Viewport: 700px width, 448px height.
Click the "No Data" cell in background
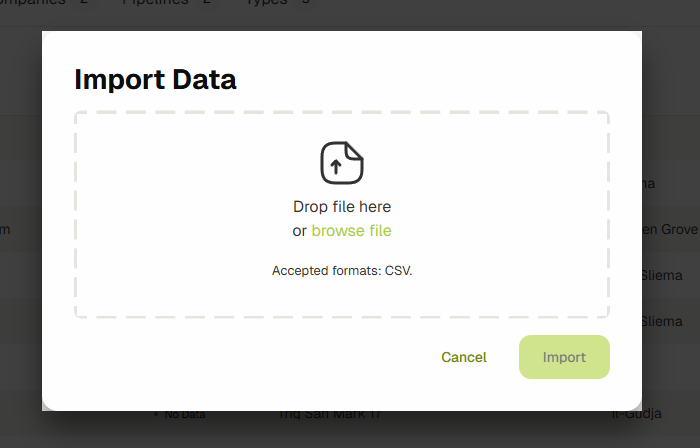[185, 413]
